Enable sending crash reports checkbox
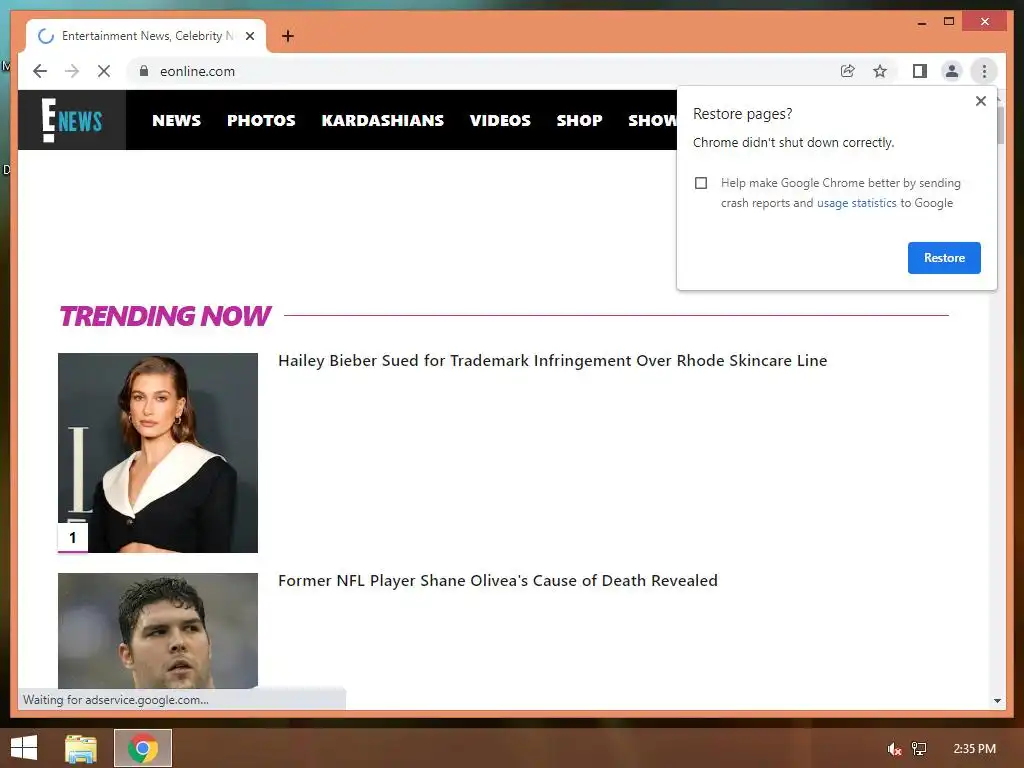The height and width of the screenshot is (768, 1024). pos(701,183)
